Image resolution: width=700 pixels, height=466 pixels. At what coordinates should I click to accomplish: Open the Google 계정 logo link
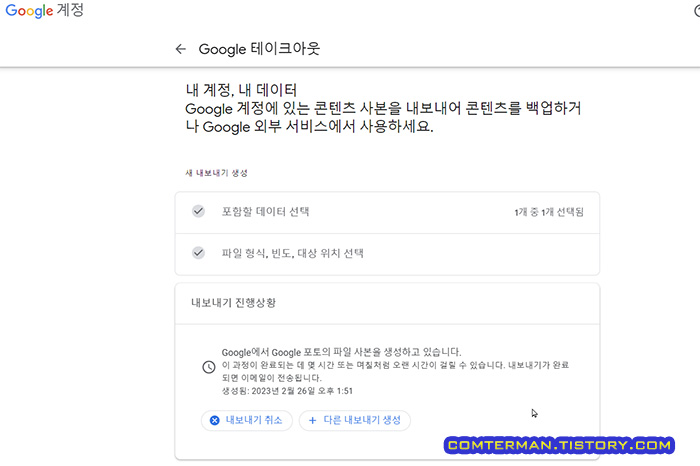pos(44,10)
